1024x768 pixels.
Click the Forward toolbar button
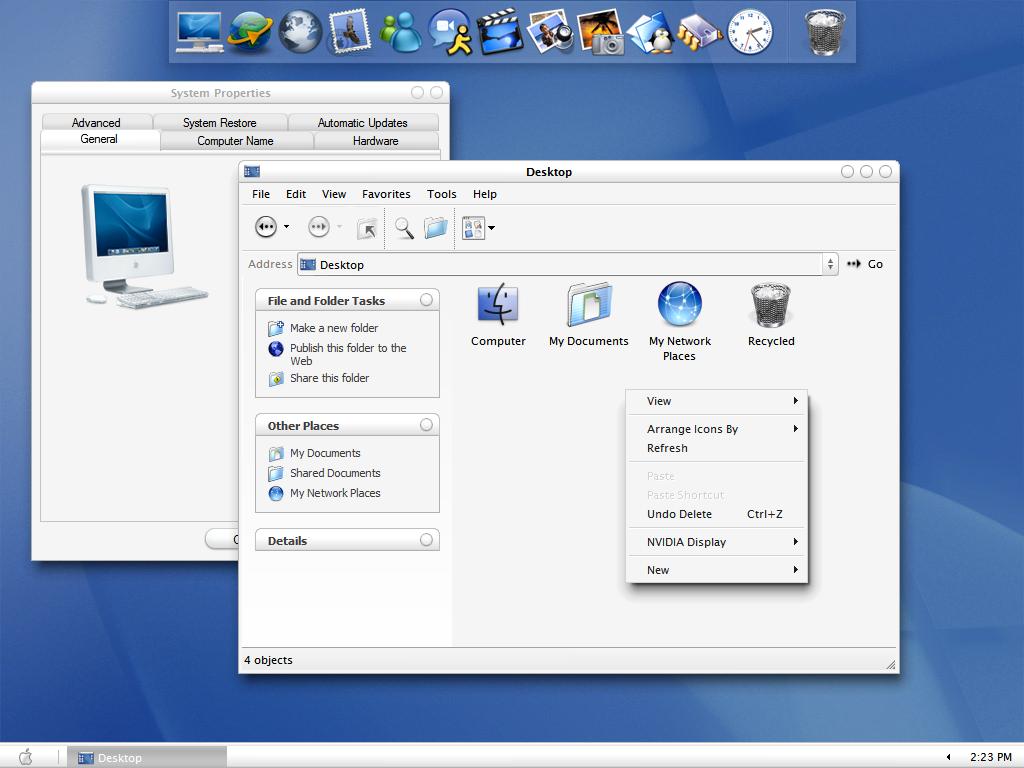coord(319,227)
